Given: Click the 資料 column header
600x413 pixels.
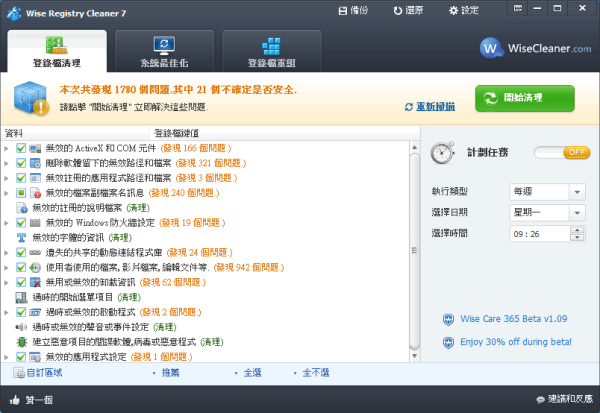Looking at the screenshot, I should click(x=75, y=133).
